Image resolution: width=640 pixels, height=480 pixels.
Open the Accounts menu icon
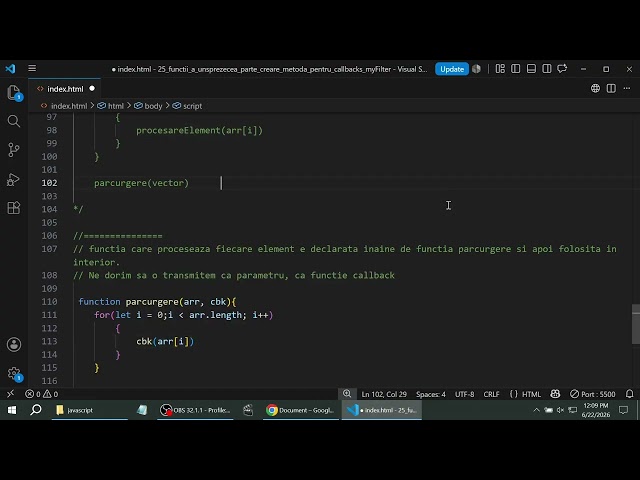(x=13, y=344)
